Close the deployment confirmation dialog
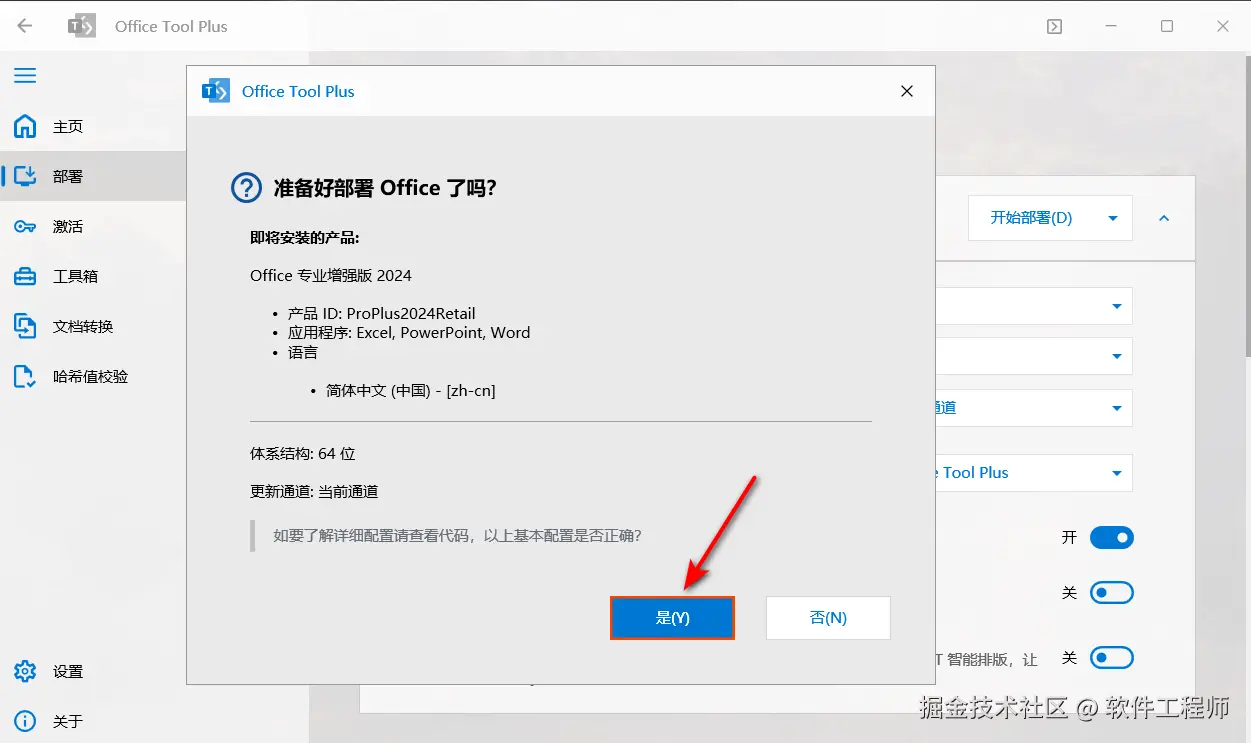This screenshot has height=743, width=1251. 907,91
